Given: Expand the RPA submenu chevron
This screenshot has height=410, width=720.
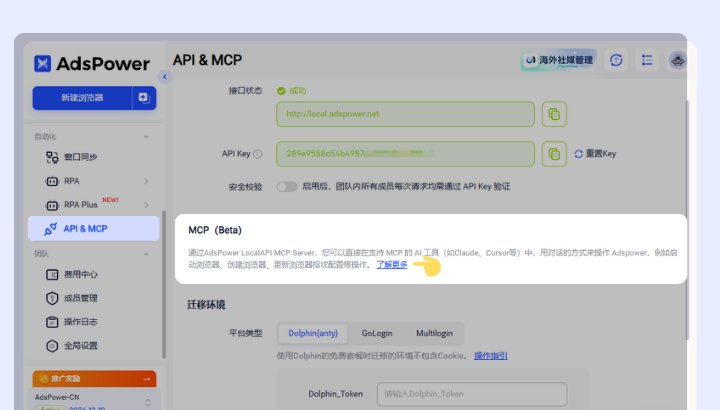Looking at the screenshot, I should tap(146, 181).
